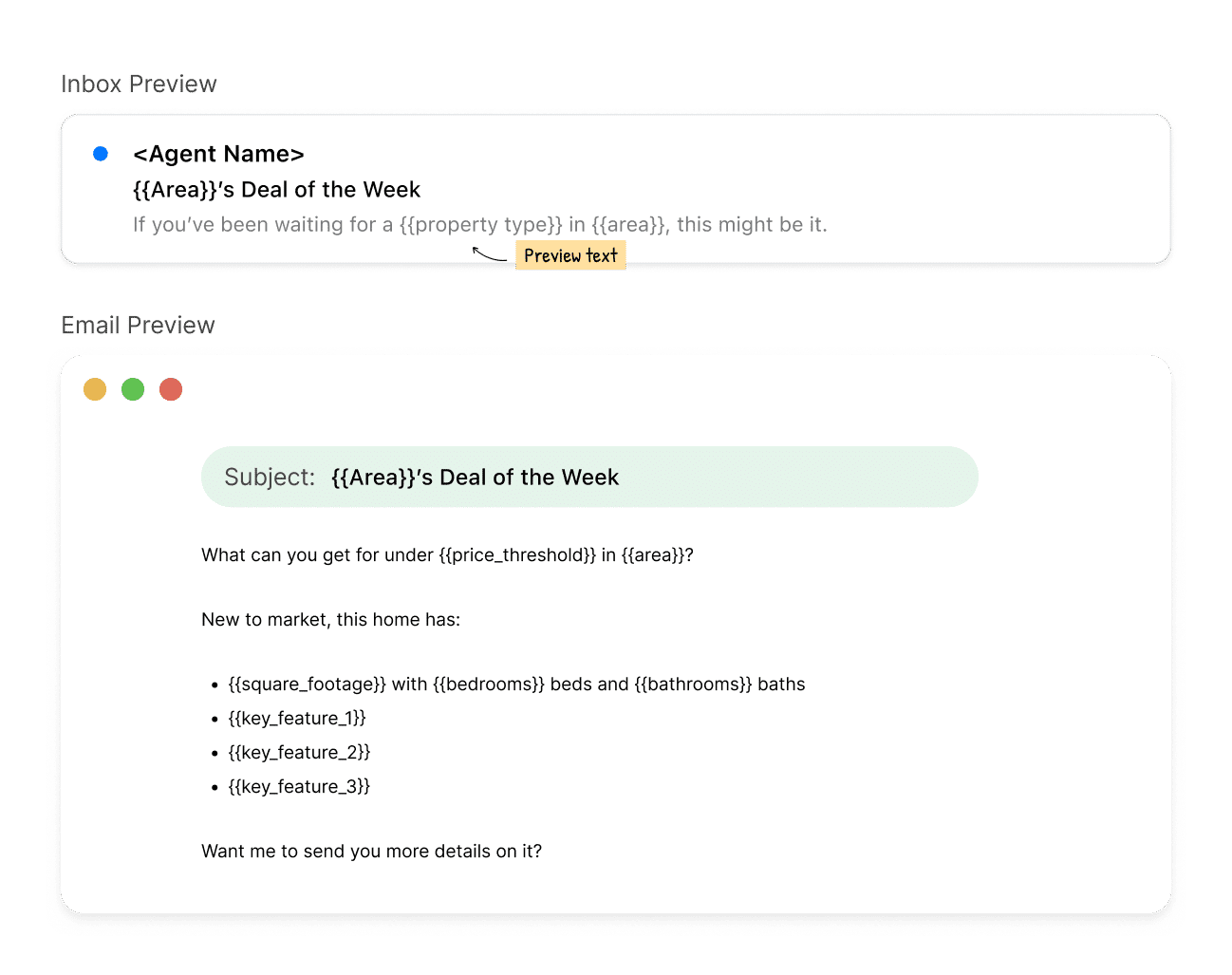Click the yellow Preview text label

[x=570, y=255]
